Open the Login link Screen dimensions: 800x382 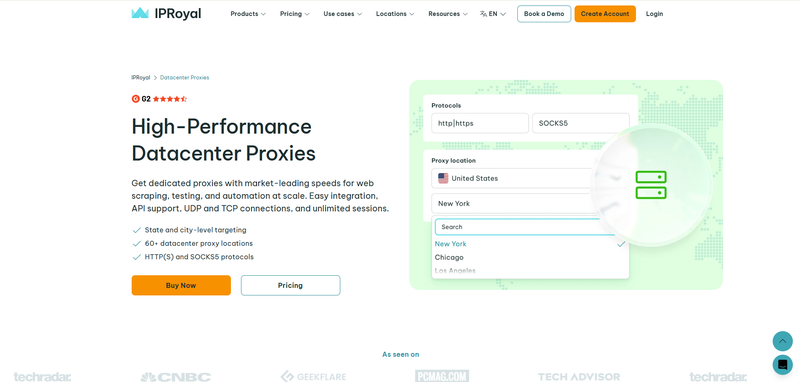point(654,14)
